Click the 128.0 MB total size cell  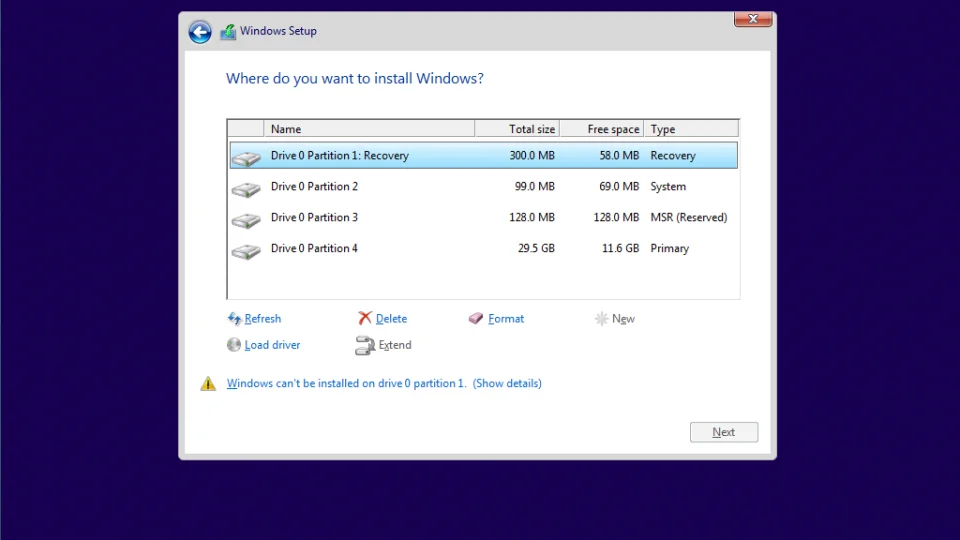tap(532, 217)
